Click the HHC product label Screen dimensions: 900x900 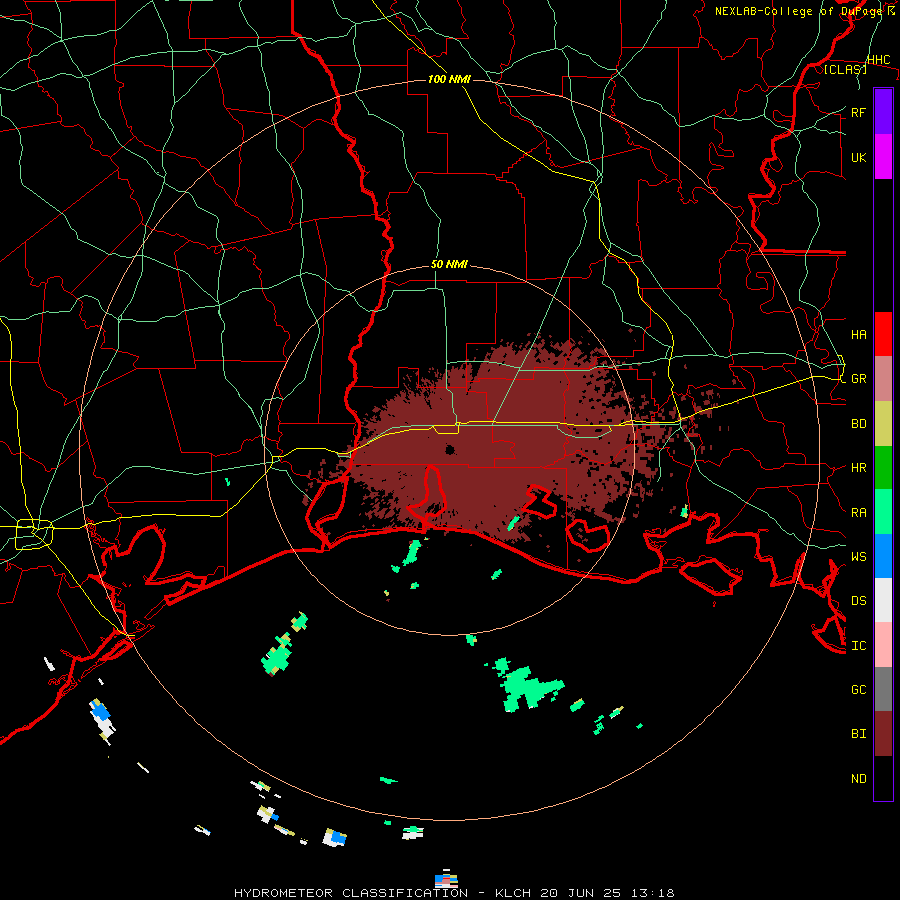tap(878, 60)
